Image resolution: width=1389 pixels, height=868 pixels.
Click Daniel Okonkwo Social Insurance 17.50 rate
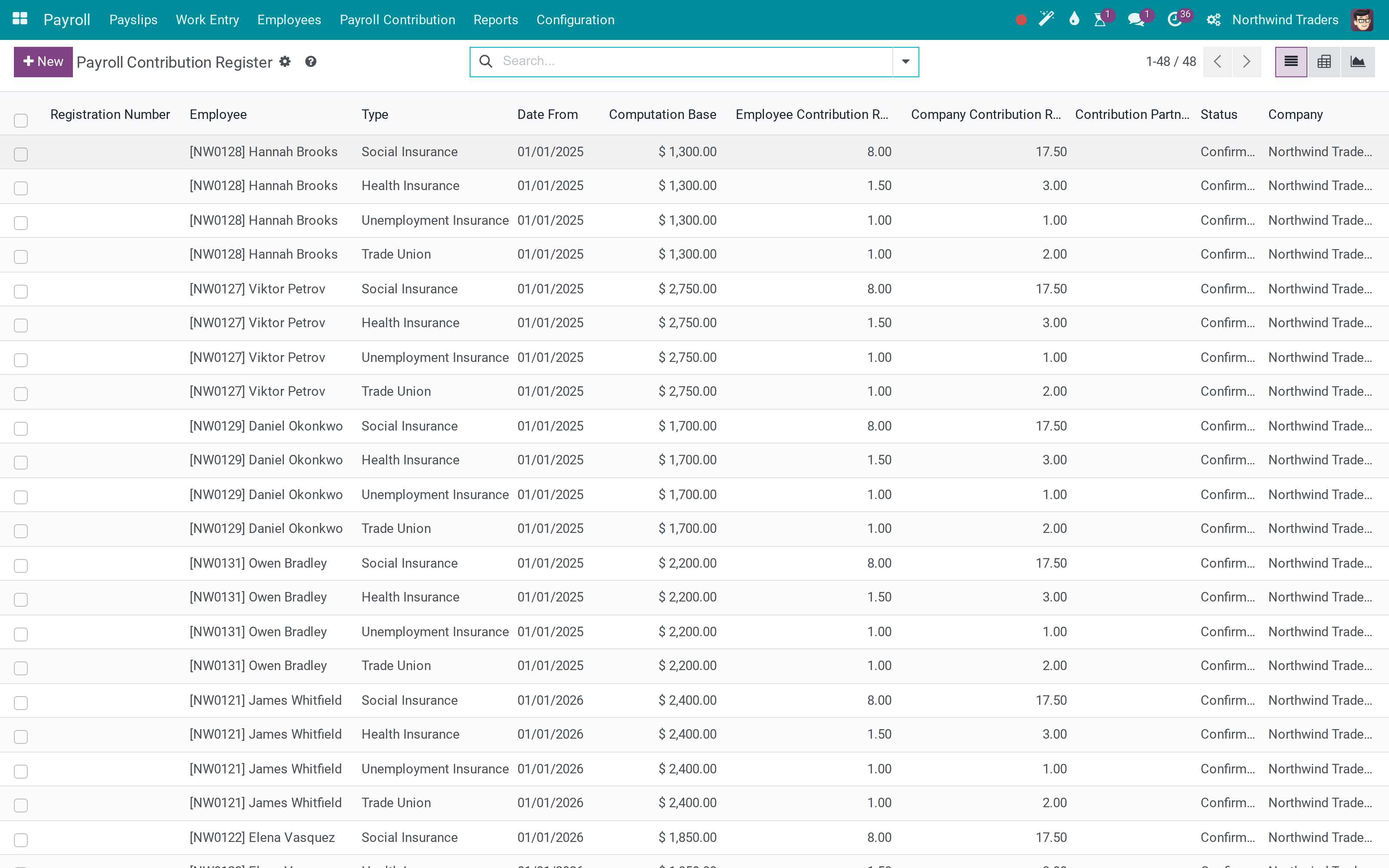pos(1051,426)
